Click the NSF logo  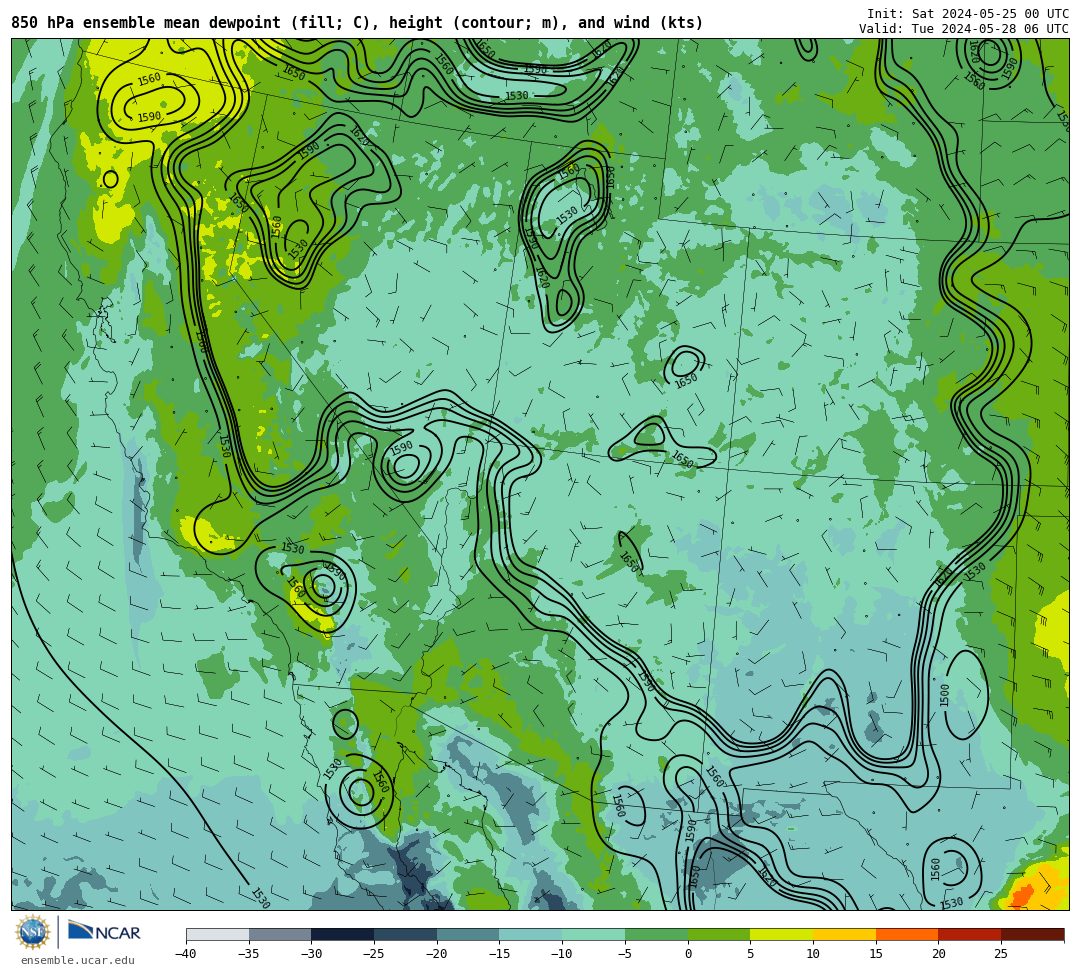(32, 932)
